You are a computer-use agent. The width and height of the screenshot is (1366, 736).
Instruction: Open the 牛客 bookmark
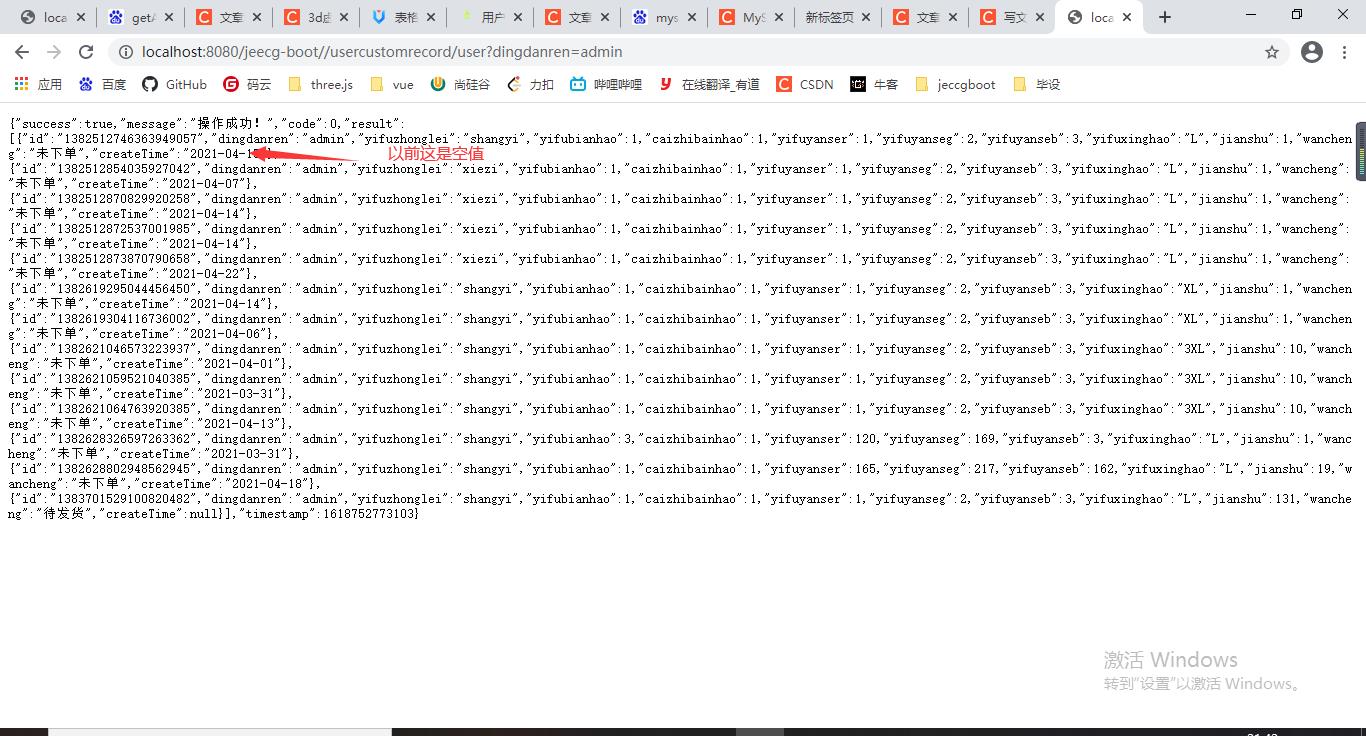874,84
